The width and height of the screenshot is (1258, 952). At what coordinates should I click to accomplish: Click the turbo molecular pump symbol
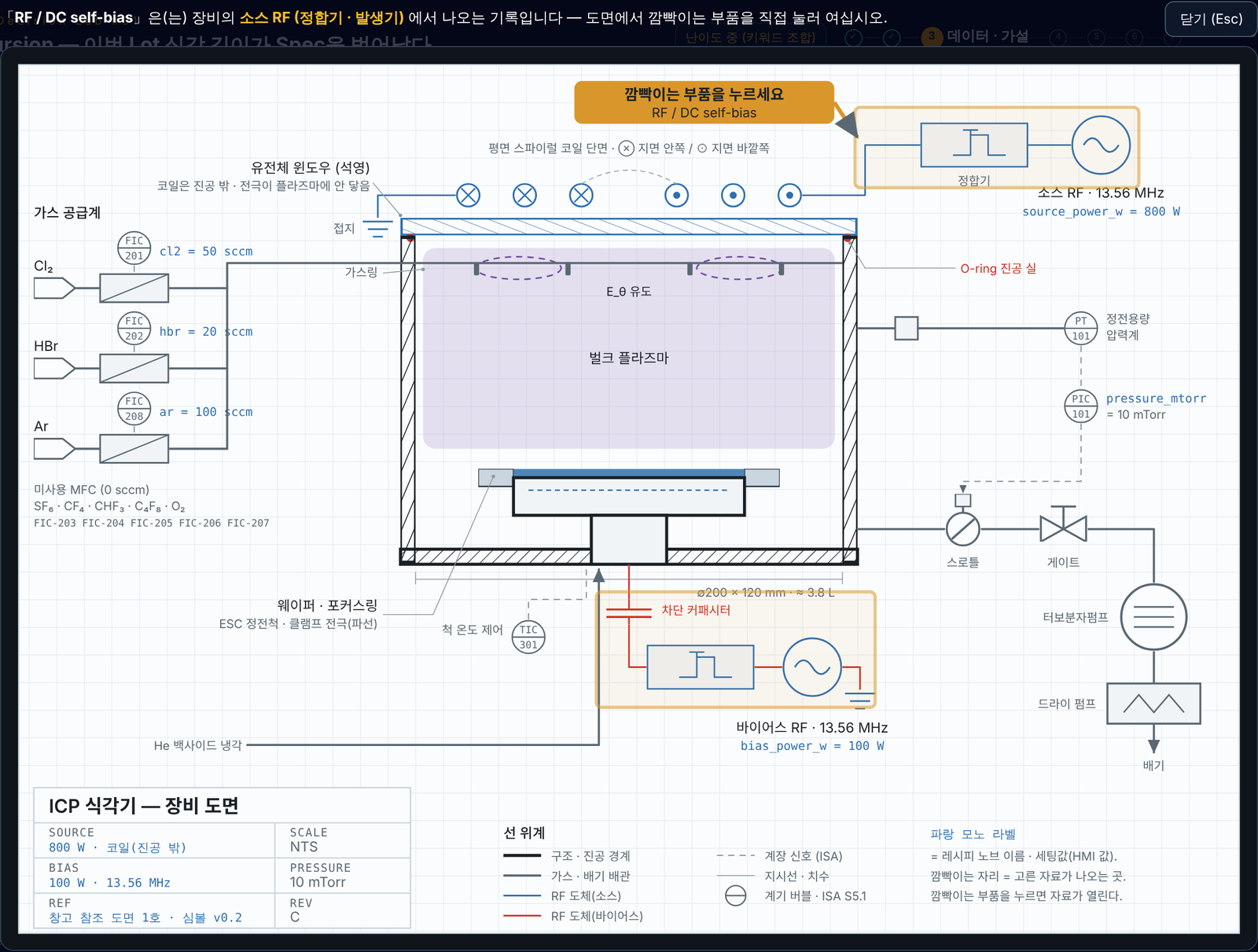pos(1153,617)
